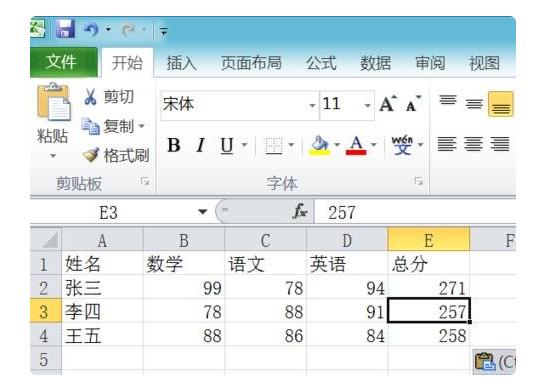Switch to the 审阅 tab
Image resolution: width=547 pixels, height=385 pixels.
pos(430,63)
